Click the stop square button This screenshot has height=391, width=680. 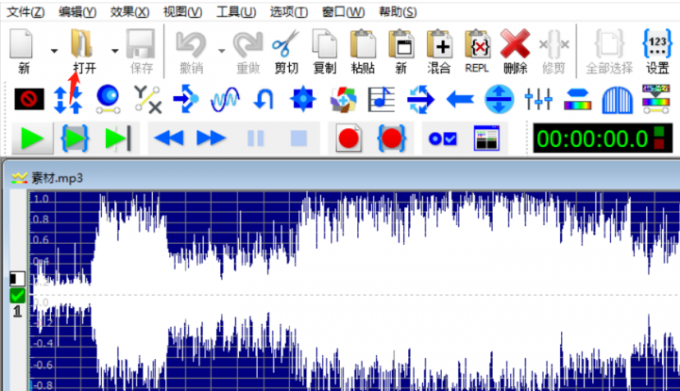(299, 139)
